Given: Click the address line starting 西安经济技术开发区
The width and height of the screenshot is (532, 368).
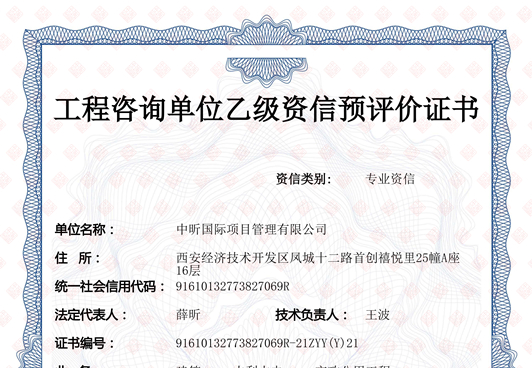Looking at the screenshot, I should point(318,258).
